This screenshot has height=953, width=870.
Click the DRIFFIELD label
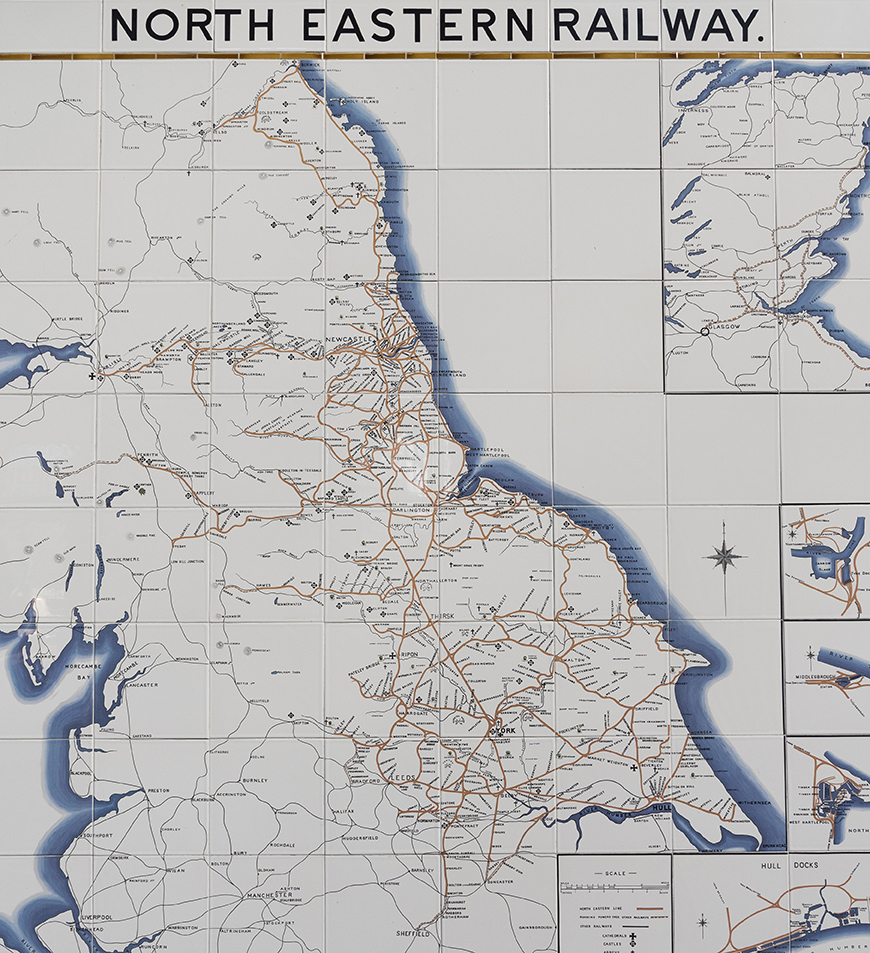[x=647, y=708]
